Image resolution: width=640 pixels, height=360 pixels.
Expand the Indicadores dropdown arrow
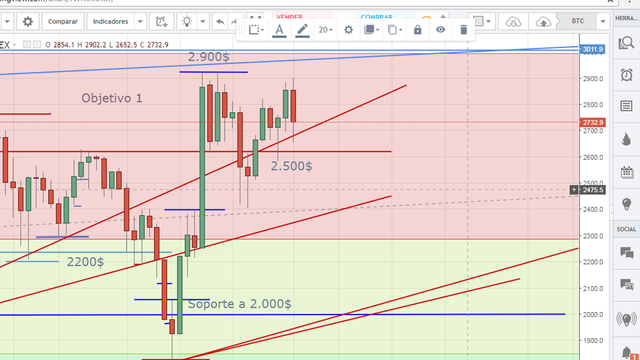pyautogui.click(x=140, y=21)
